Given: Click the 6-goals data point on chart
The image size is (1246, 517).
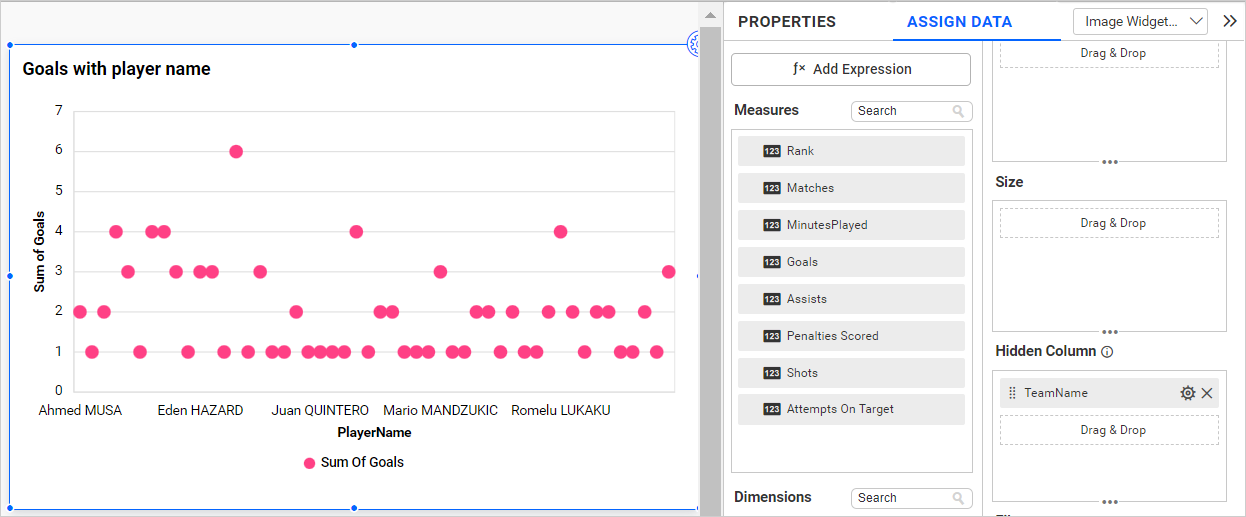Looking at the screenshot, I should click(236, 151).
